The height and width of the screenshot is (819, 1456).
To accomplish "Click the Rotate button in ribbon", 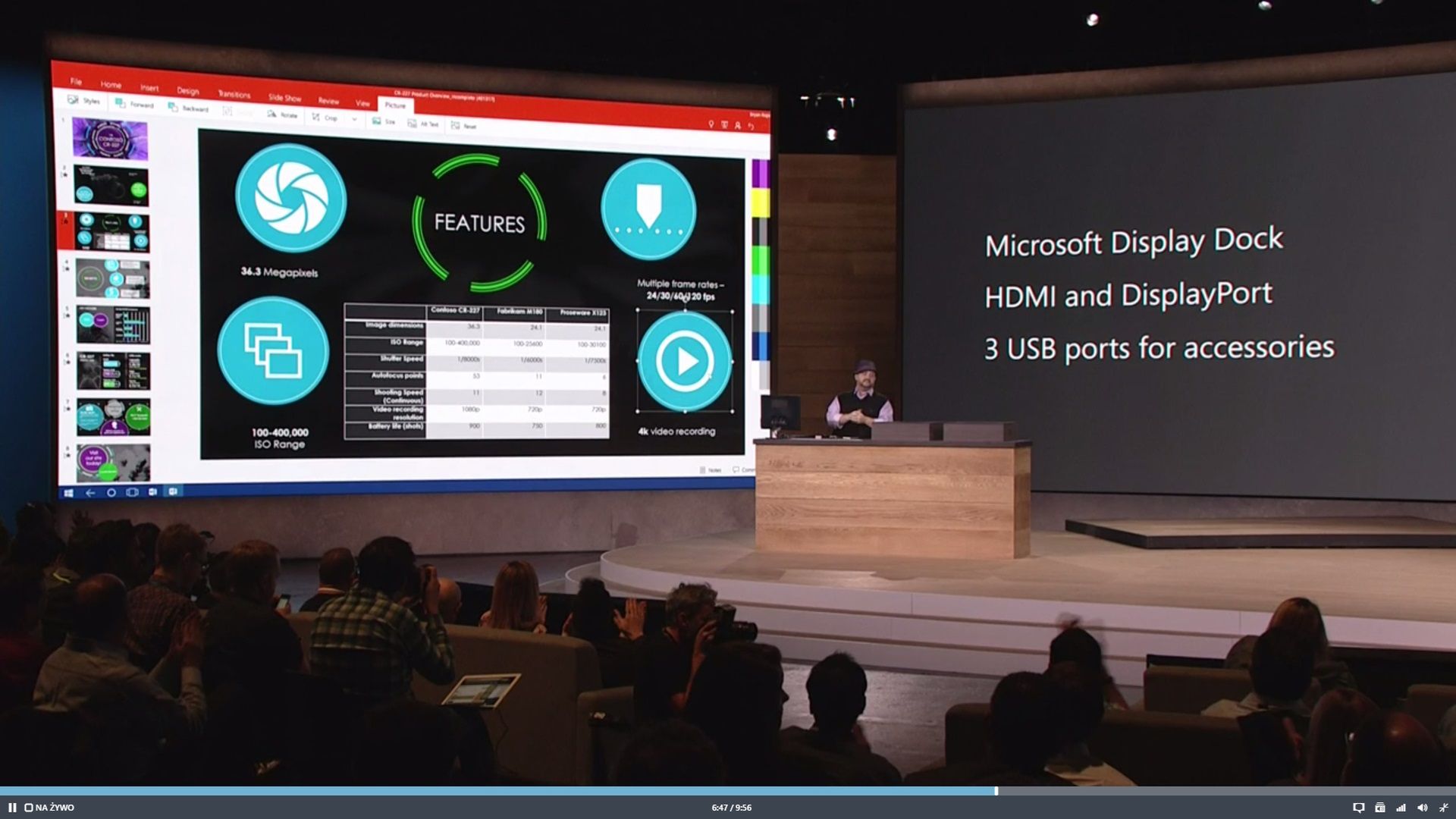I will click(x=283, y=115).
